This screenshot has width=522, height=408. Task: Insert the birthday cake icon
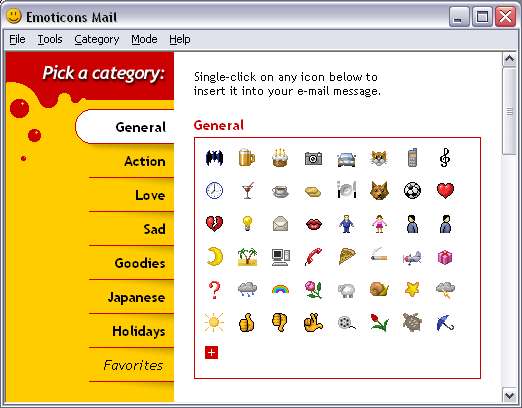280,157
